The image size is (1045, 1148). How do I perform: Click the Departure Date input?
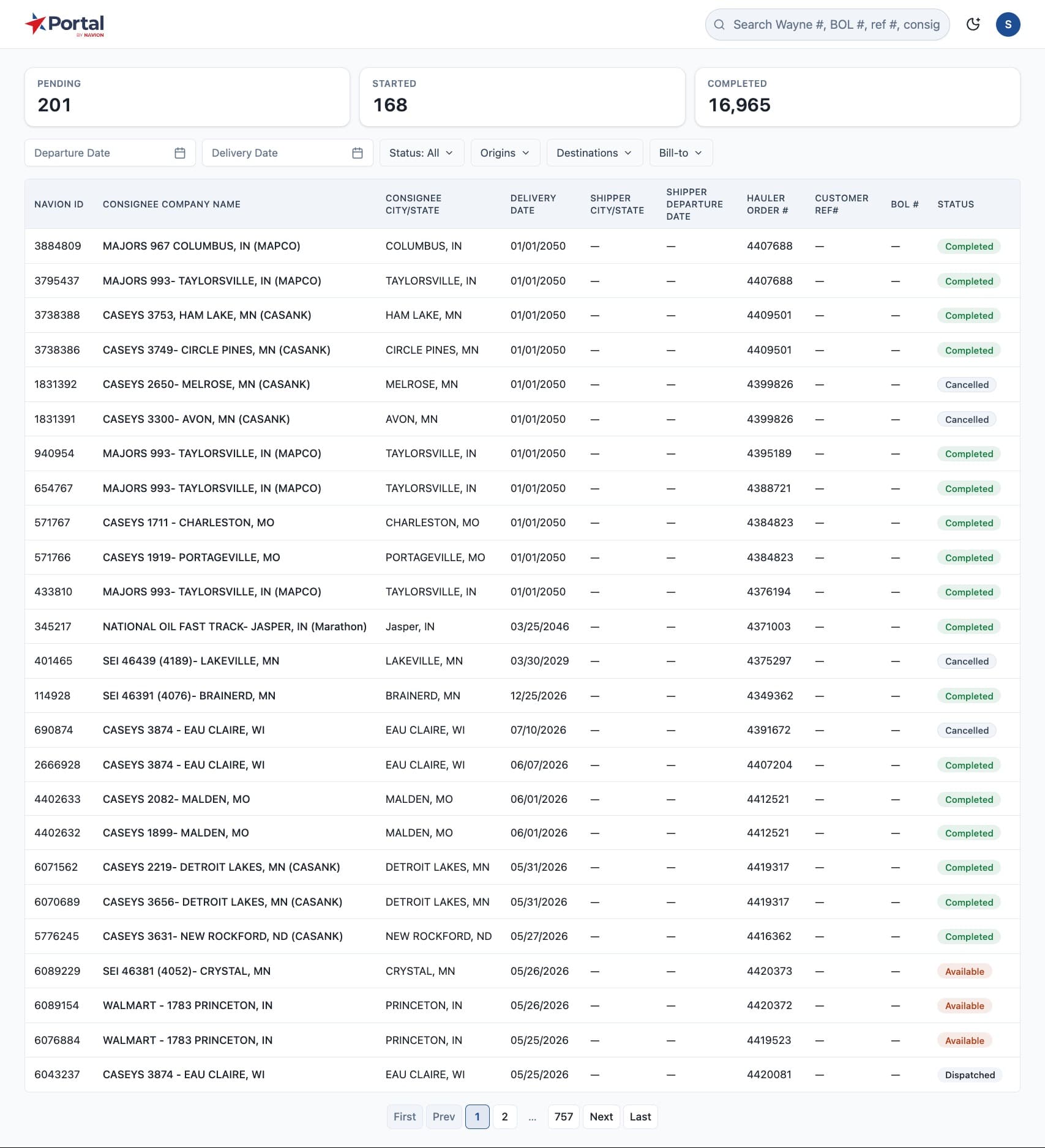[x=110, y=153]
